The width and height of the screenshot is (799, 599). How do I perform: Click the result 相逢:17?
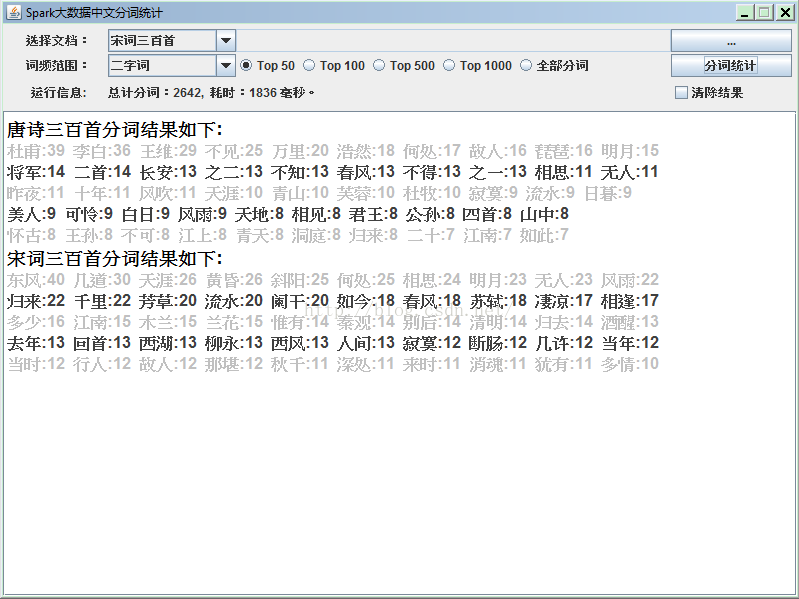tap(630, 301)
